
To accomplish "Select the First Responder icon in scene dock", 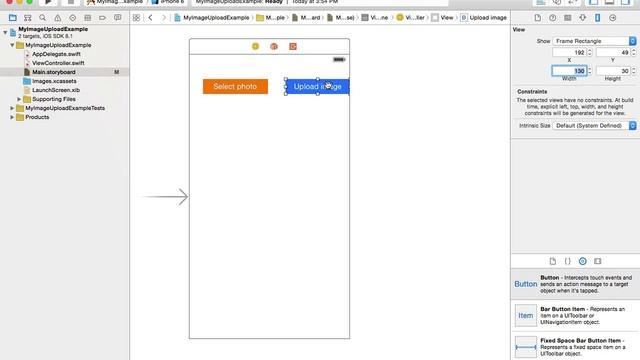I will [274, 46].
